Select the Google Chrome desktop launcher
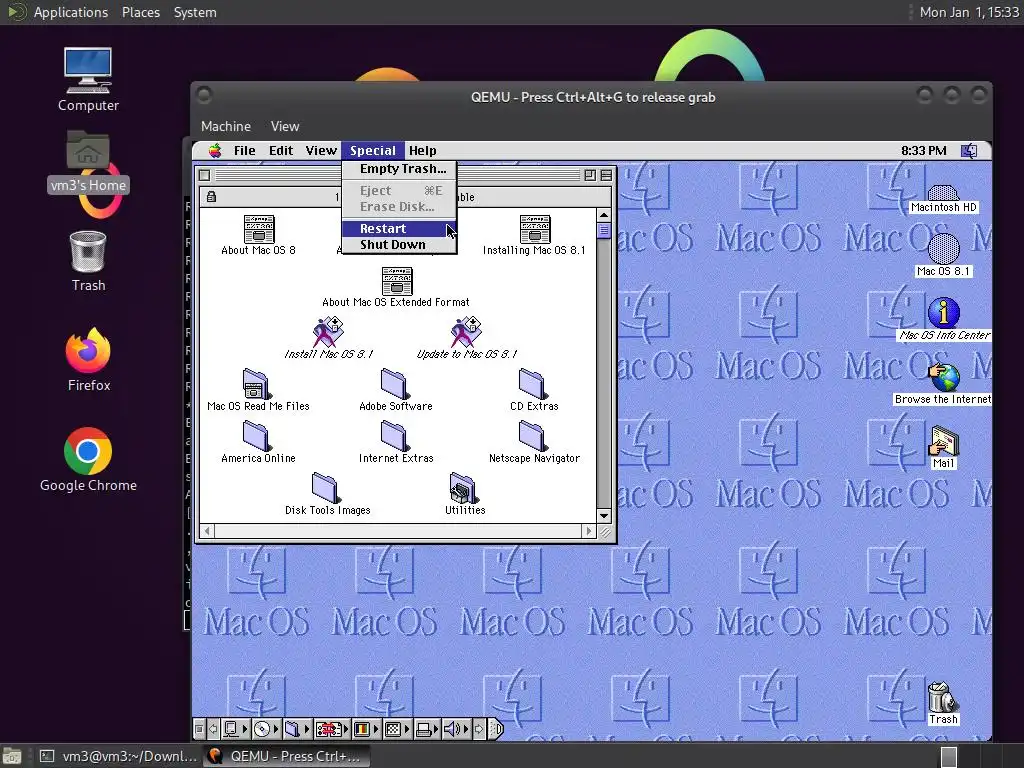 click(x=88, y=460)
